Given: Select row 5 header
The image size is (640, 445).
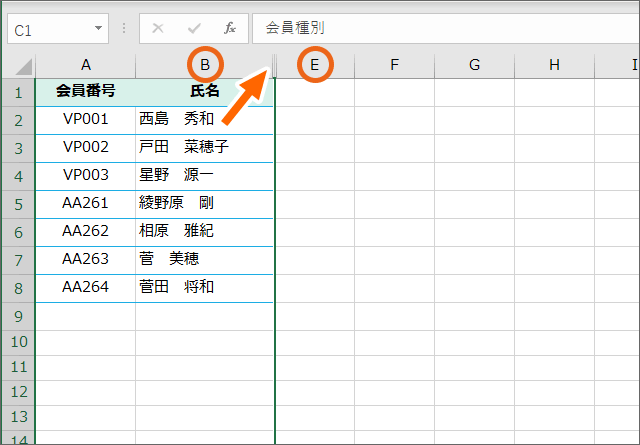Looking at the screenshot, I should 19,205.
